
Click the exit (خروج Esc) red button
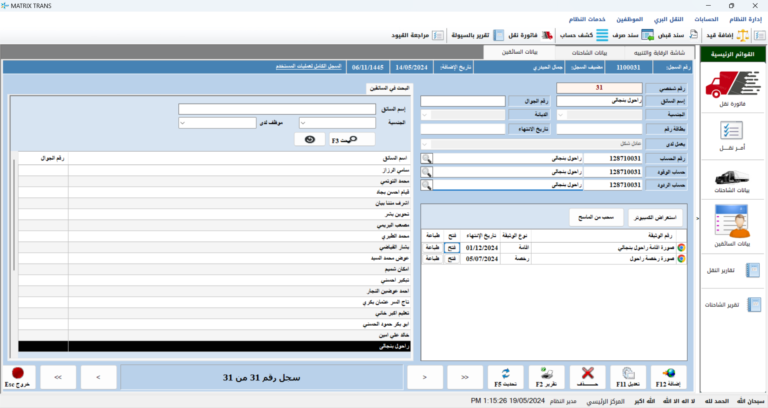point(18,377)
